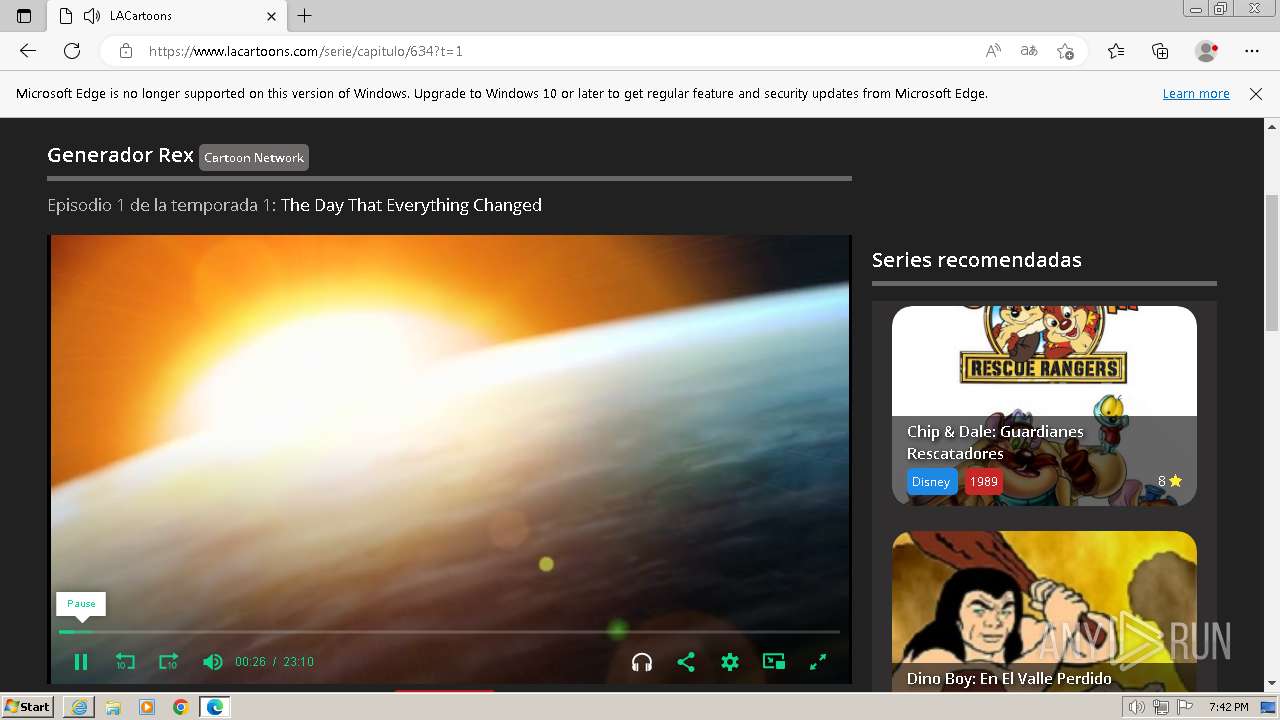Open the tab actions menu
1280x720 pixels.
24,16
